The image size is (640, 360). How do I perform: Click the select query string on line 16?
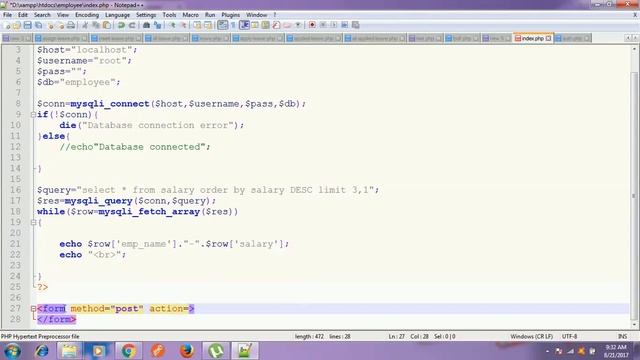[x=225, y=190]
